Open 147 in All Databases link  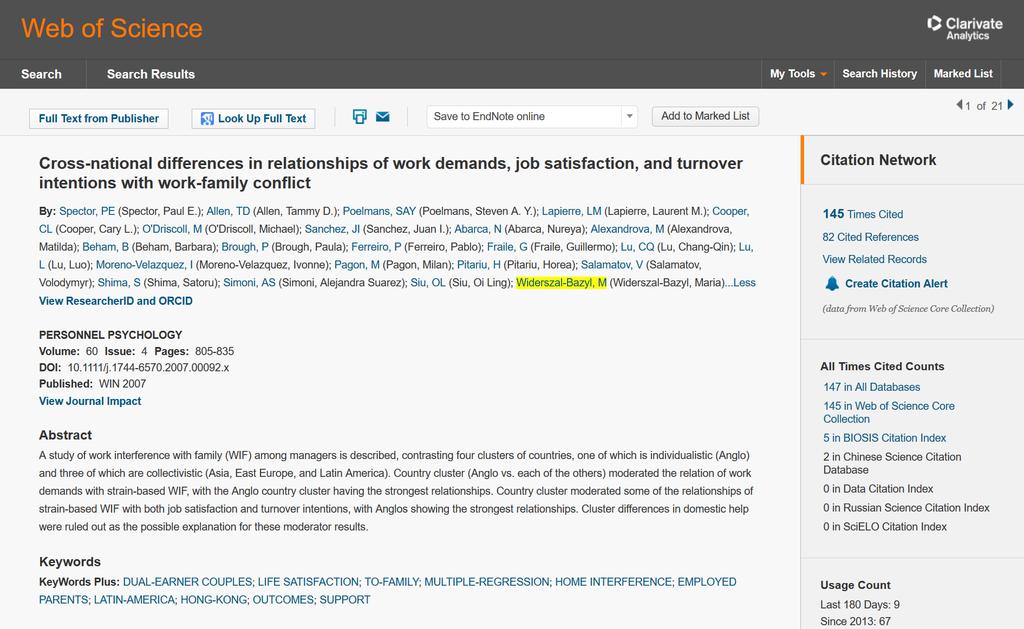pyautogui.click(x=872, y=387)
